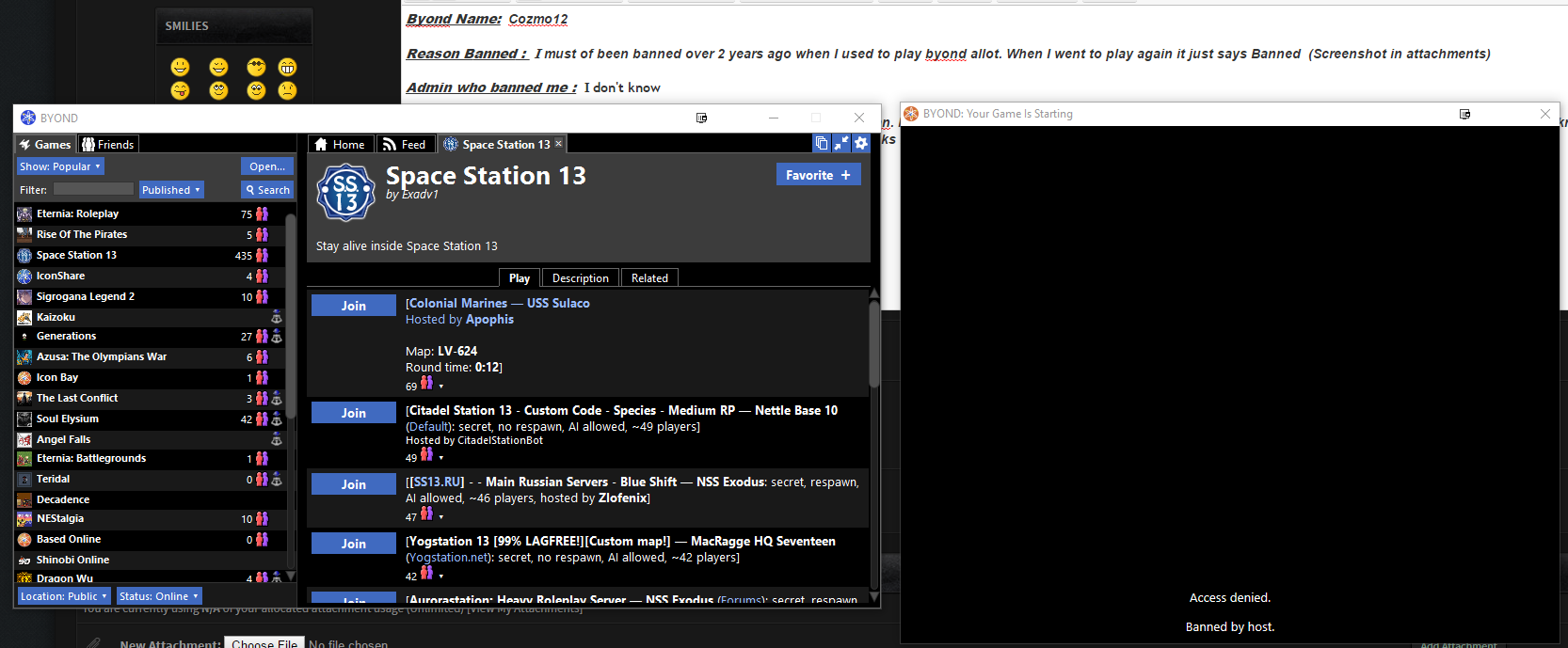Select Teridal in the games list
1568x648 pixels.
pyautogui.click(x=151, y=480)
